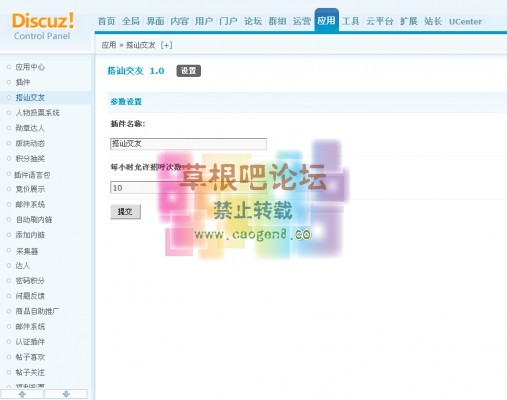The height and width of the screenshot is (400, 507).
Task: Open the 工具 tab
Action: (351, 21)
